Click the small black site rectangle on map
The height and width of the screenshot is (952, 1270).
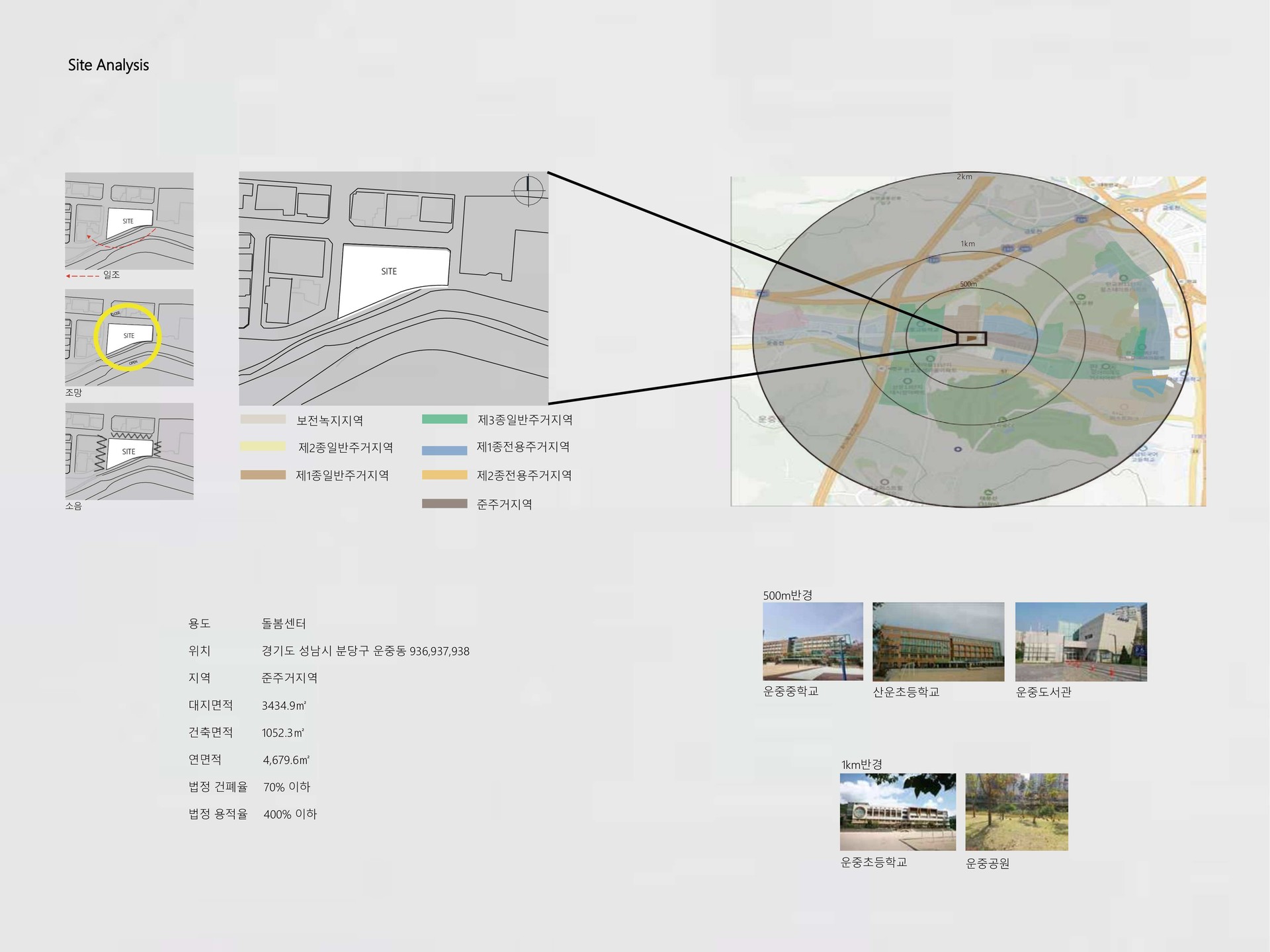click(972, 338)
